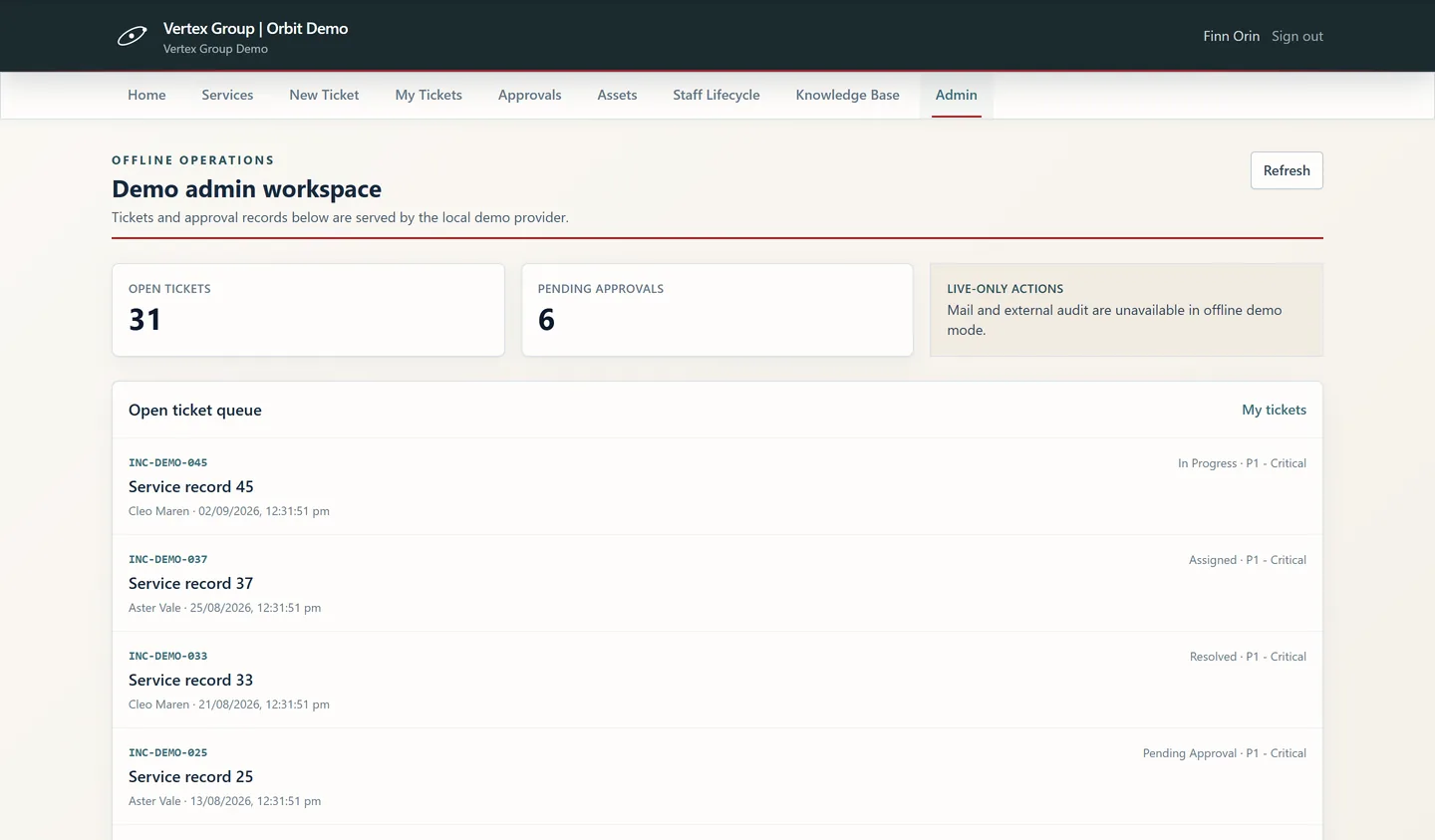Click ticket ID INC-DEMO-037

168,559
